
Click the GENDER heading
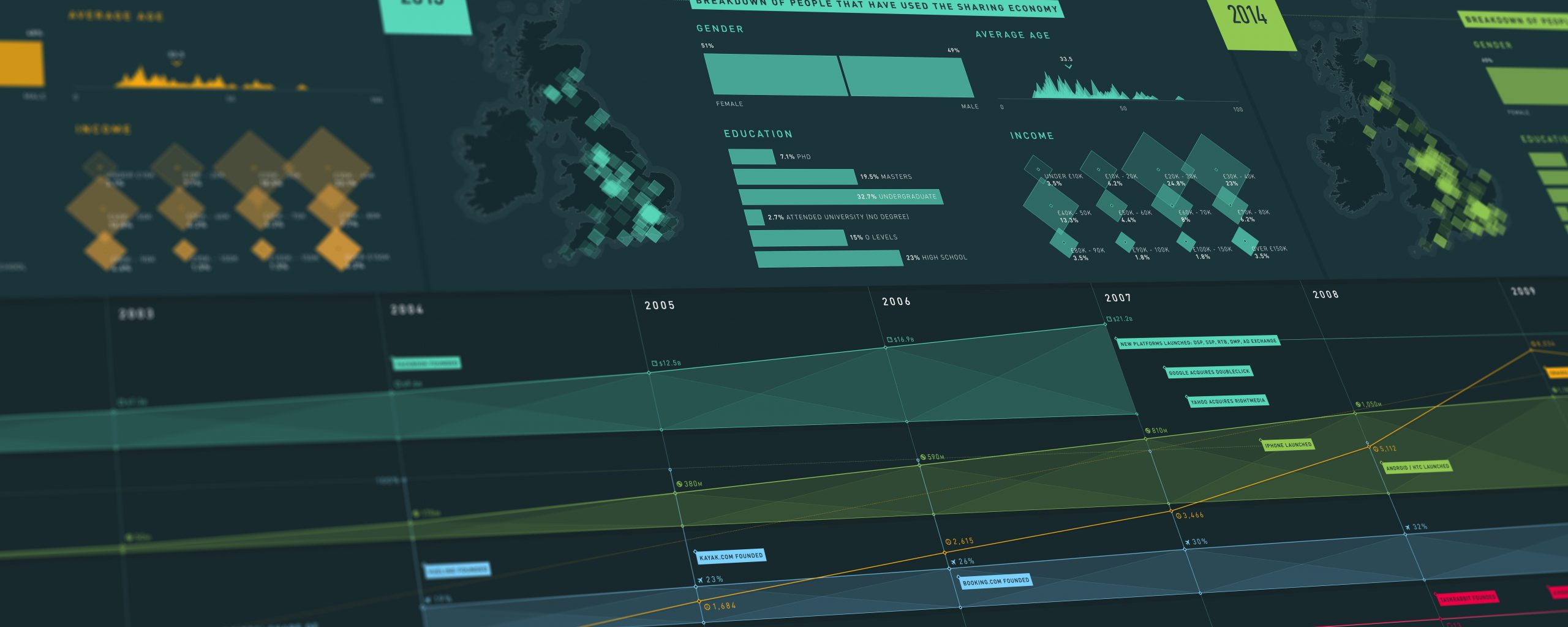[x=720, y=29]
